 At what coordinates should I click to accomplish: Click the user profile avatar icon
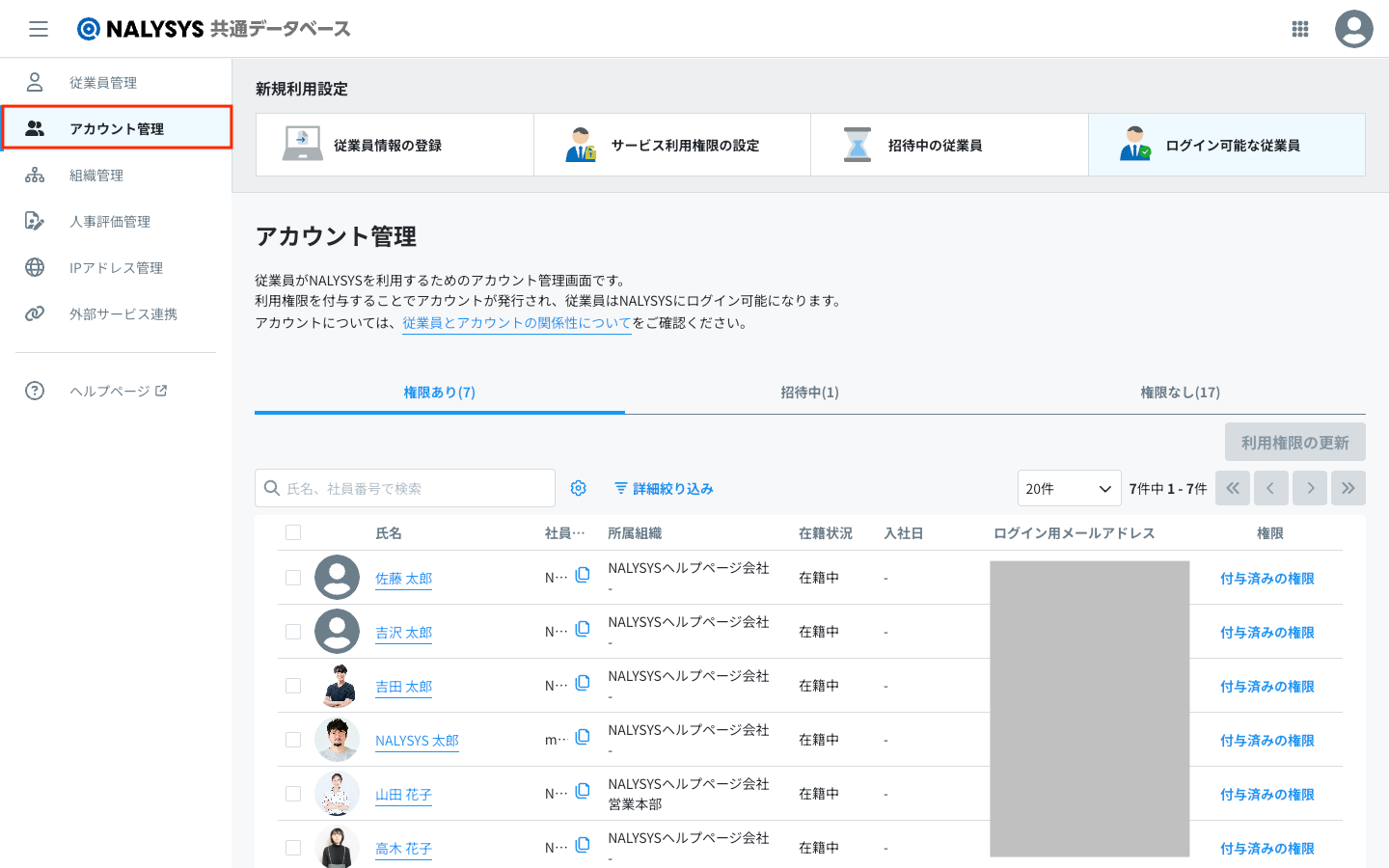[x=1353, y=29]
